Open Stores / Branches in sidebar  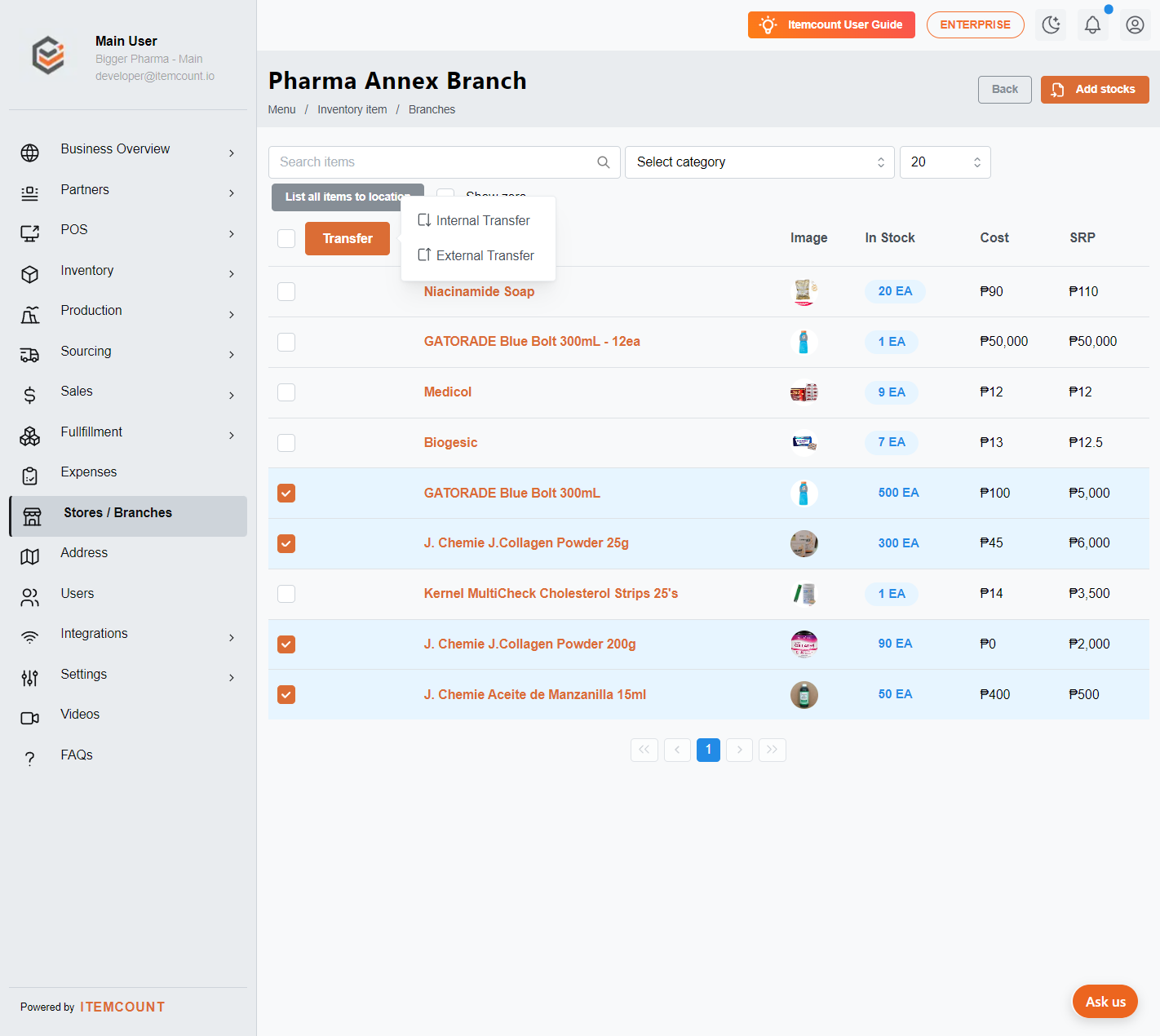point(128,516)
